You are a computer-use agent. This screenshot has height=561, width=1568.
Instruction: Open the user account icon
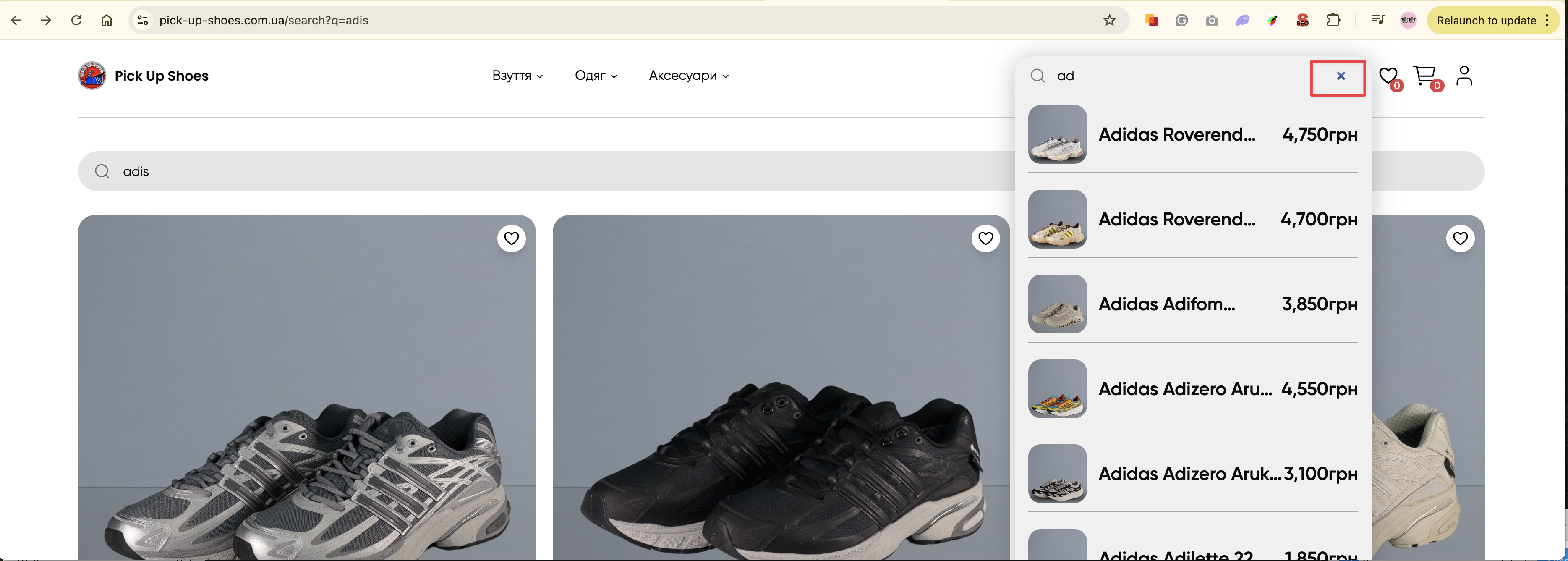click(x=1464, y=76)
